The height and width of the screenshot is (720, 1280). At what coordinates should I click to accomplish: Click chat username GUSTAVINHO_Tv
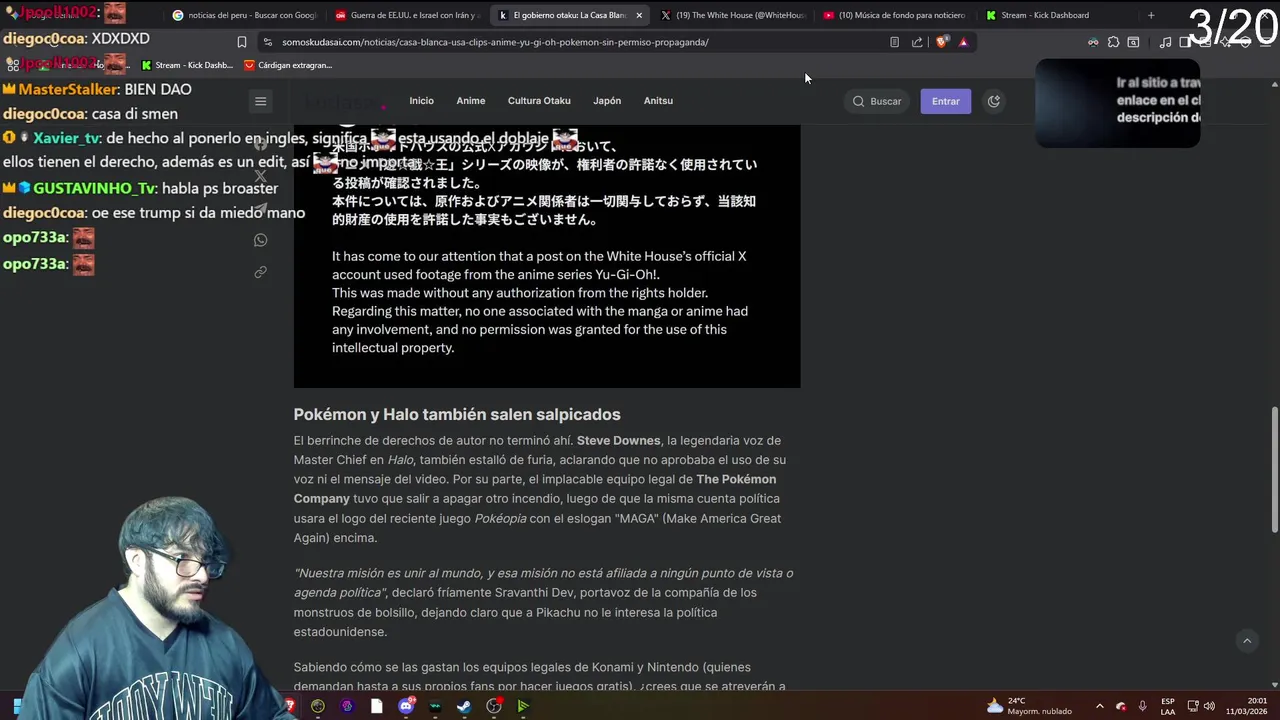pyautogui.click(x=94, y=188)
